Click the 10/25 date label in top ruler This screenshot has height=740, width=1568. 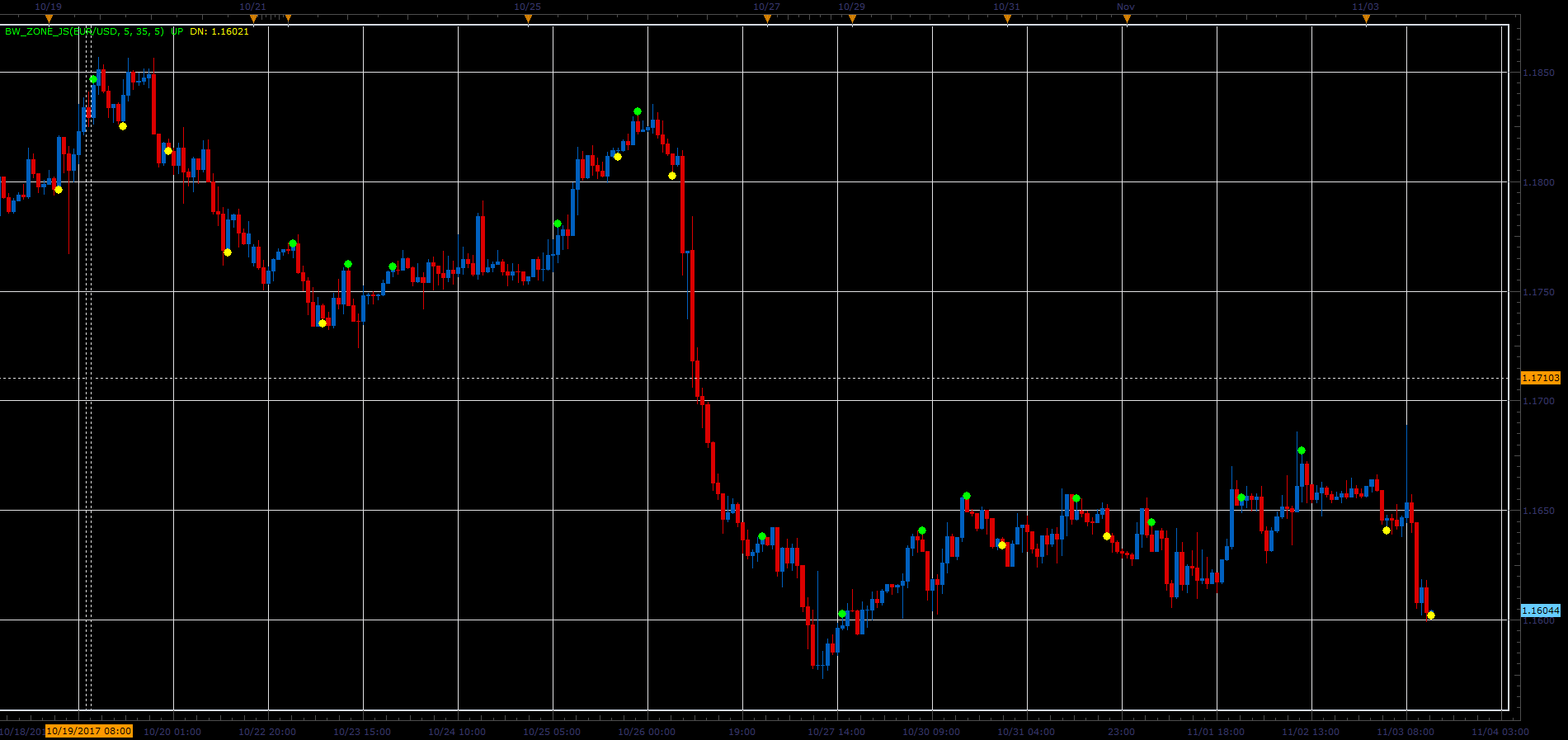[x=527, y=7]
